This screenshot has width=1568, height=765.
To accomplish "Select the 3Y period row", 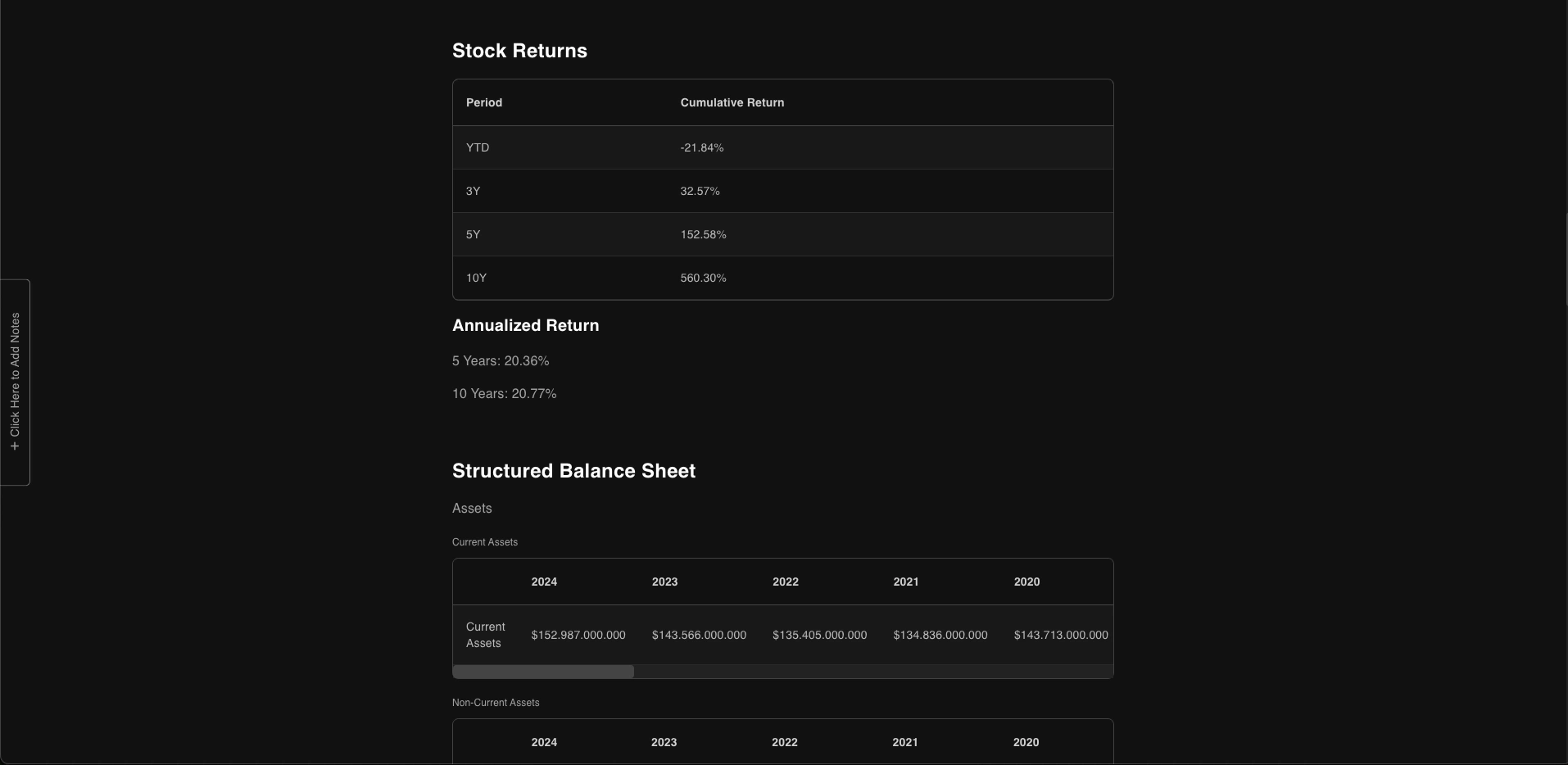I will [473, 191].
